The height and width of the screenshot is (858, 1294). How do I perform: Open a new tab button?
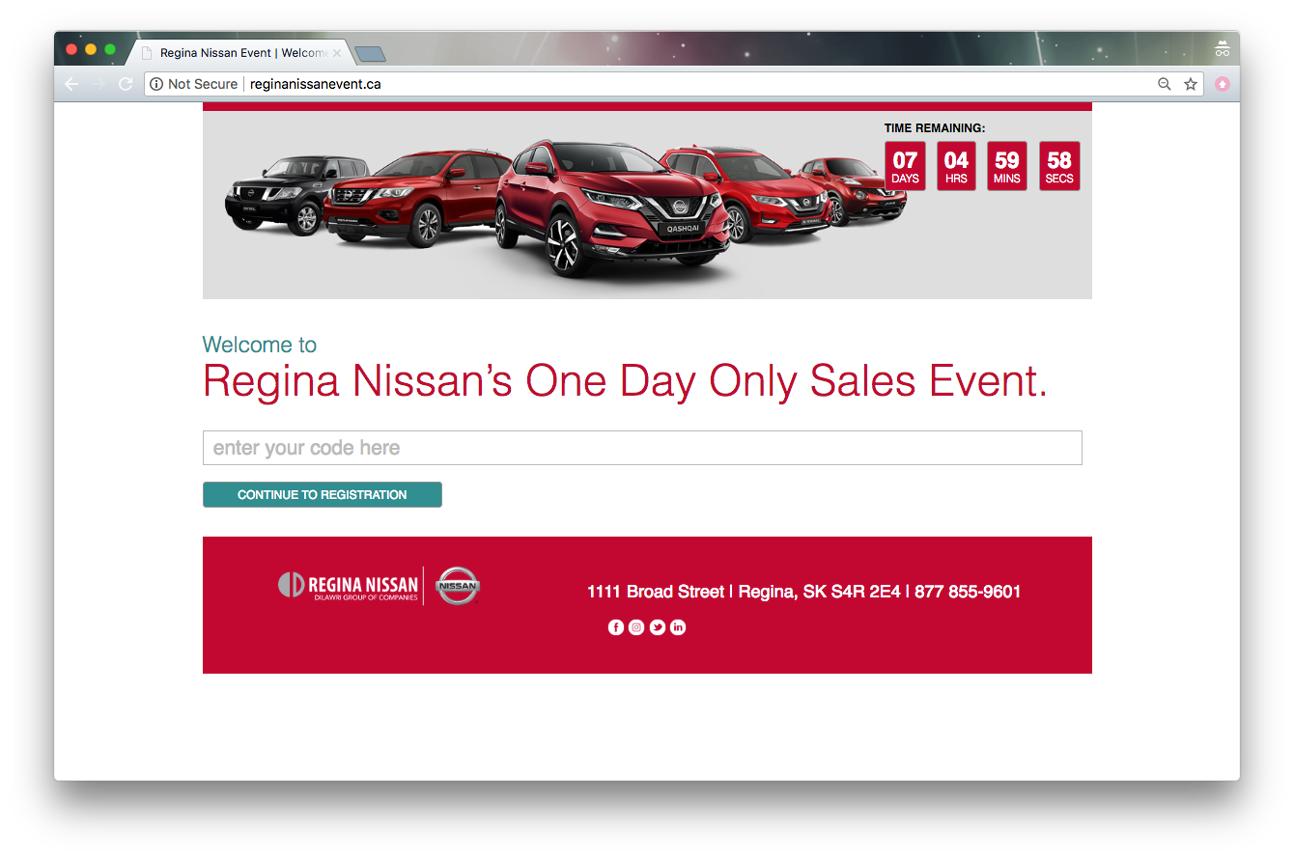(x=370, y=54)
